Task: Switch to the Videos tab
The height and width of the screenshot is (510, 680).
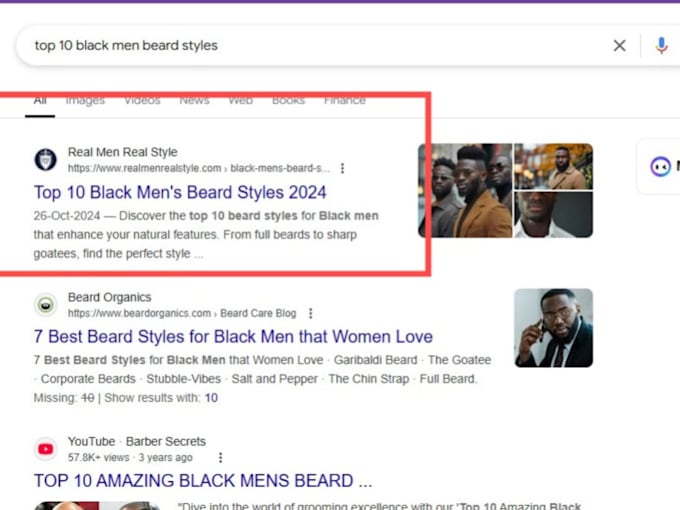Action: point(142,101)
